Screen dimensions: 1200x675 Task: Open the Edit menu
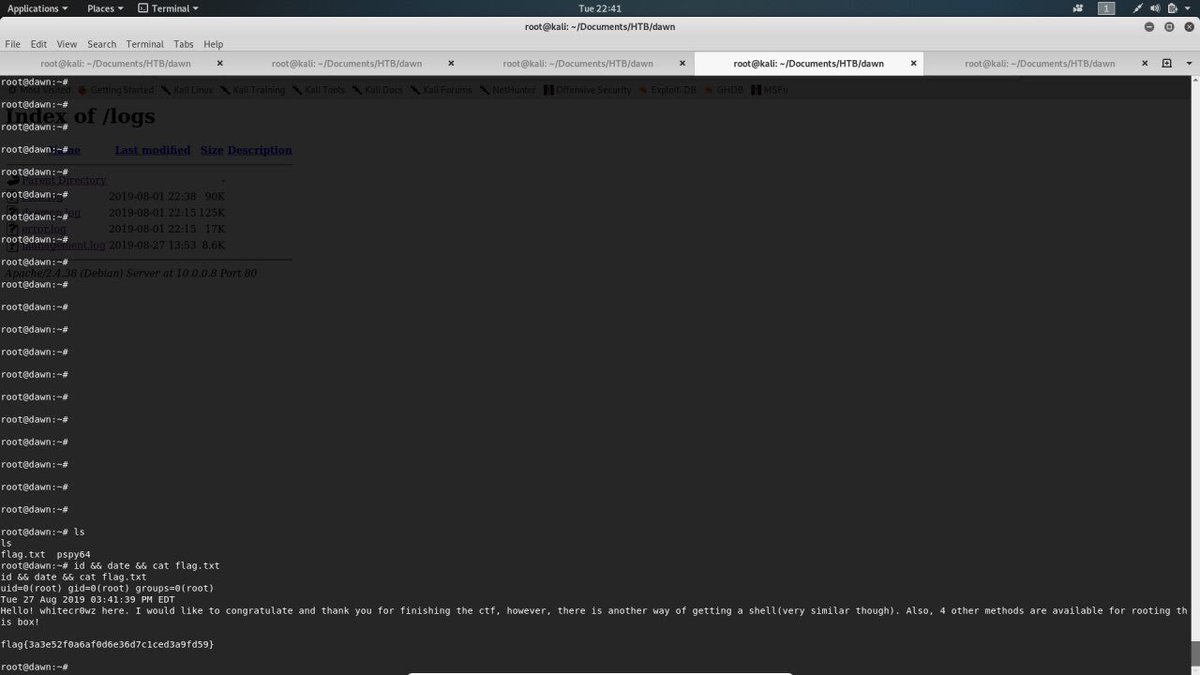38,44
